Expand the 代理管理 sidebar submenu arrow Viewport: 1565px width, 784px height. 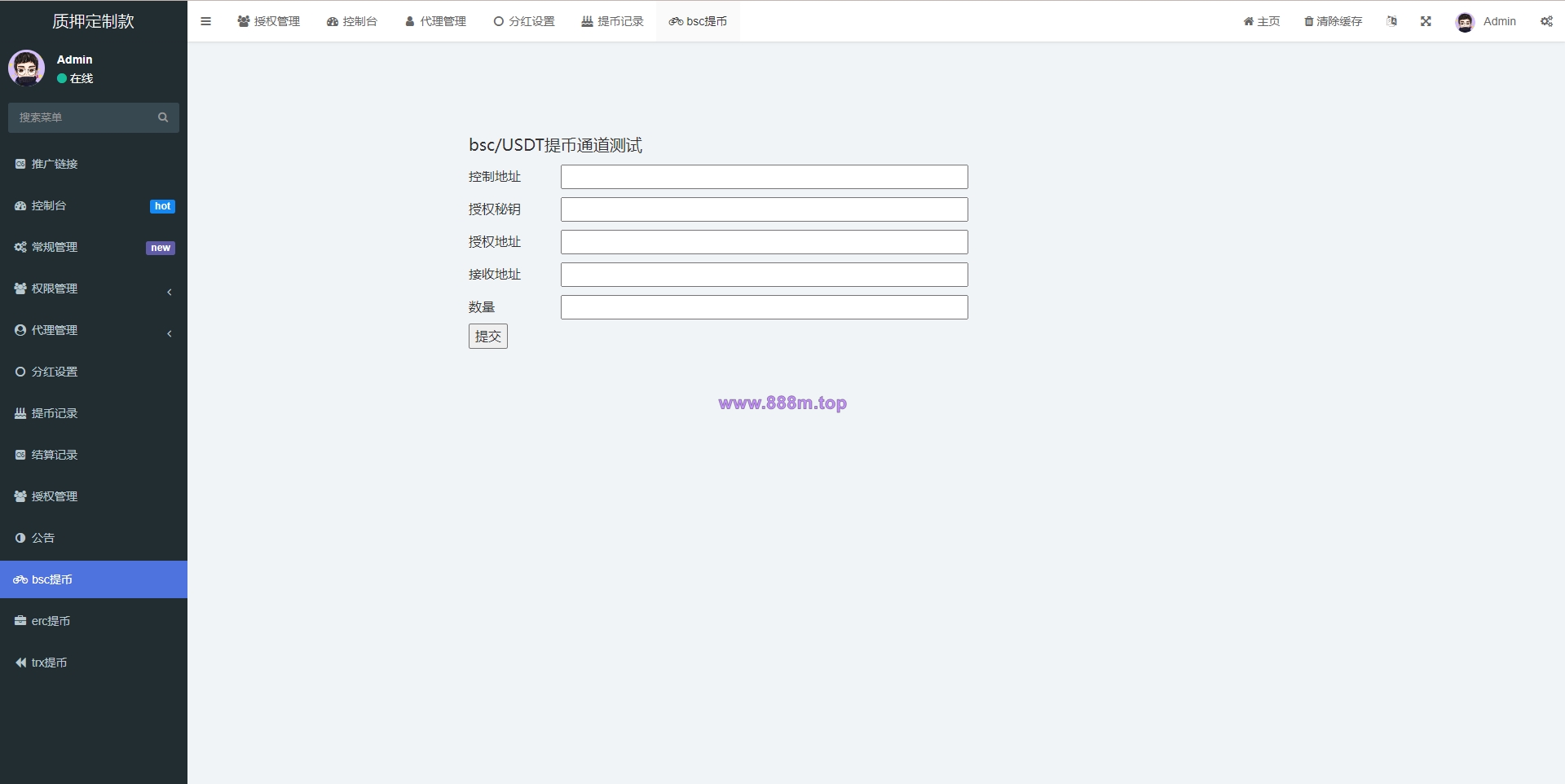point(170,333)
